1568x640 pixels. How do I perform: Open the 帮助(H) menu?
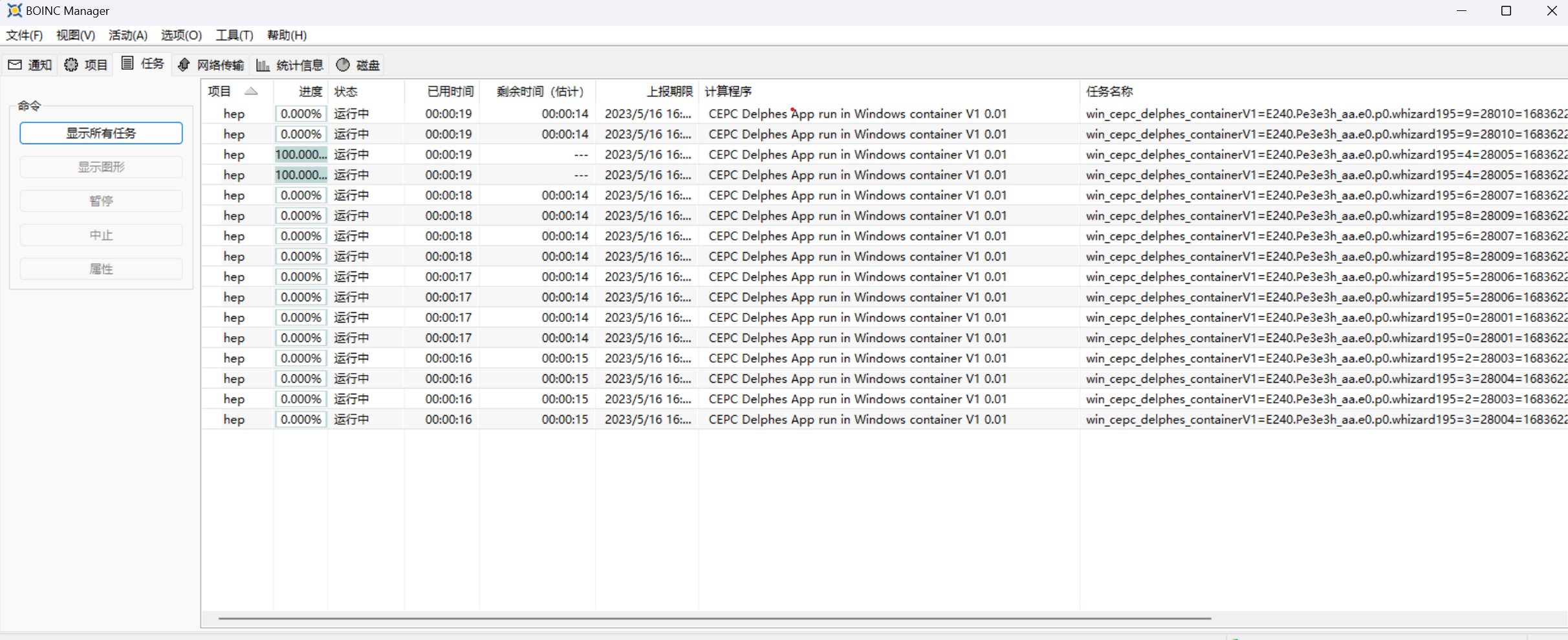[287, 35]
